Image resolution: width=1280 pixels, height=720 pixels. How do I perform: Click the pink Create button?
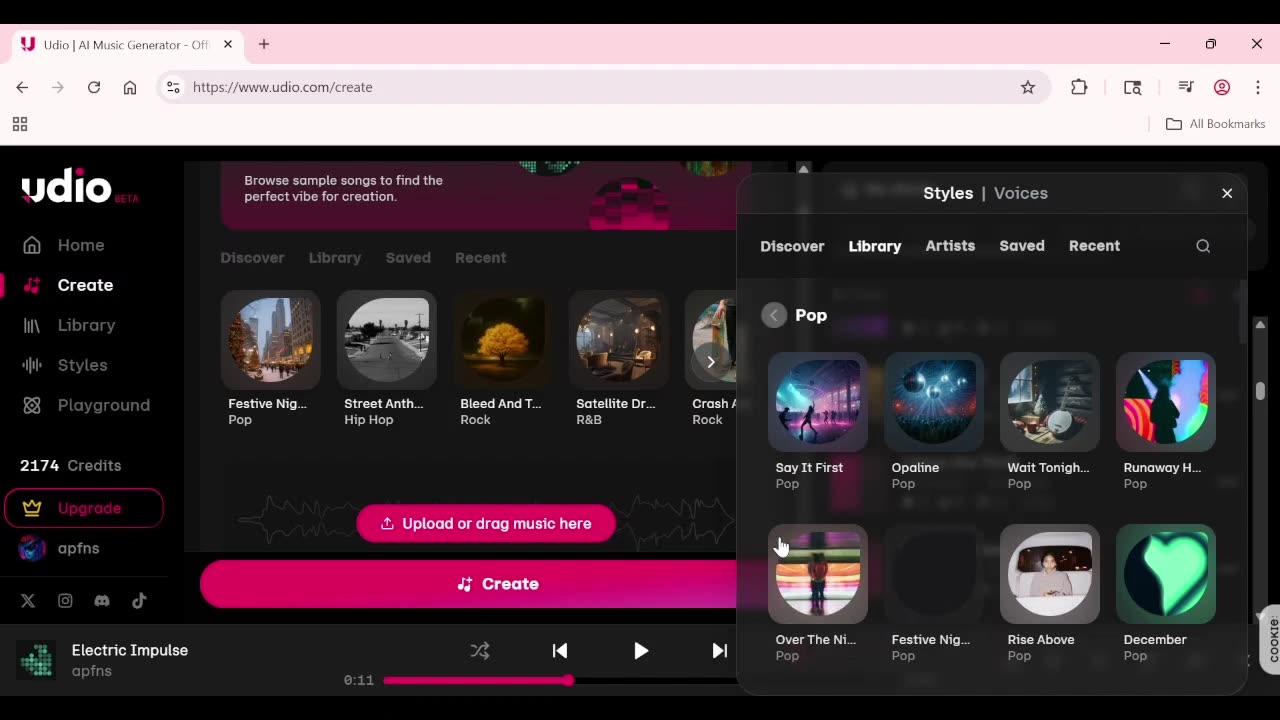(468, 584)
